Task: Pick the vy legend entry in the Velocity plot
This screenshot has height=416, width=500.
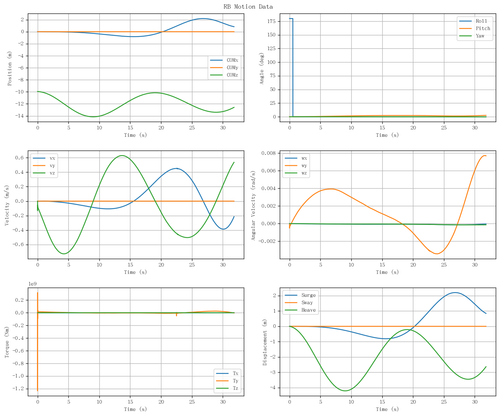Action: tap(44, 165)
